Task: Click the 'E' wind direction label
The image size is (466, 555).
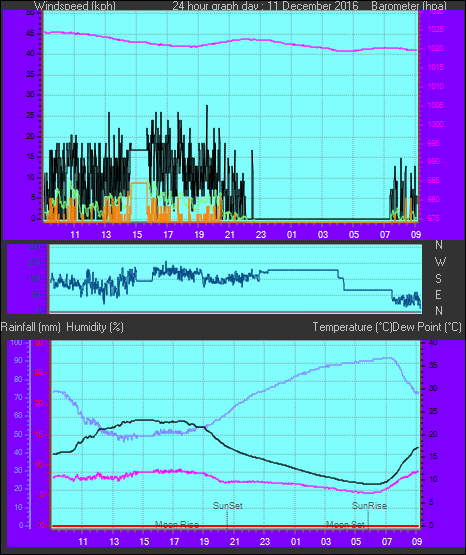Action: pos(438,294)
